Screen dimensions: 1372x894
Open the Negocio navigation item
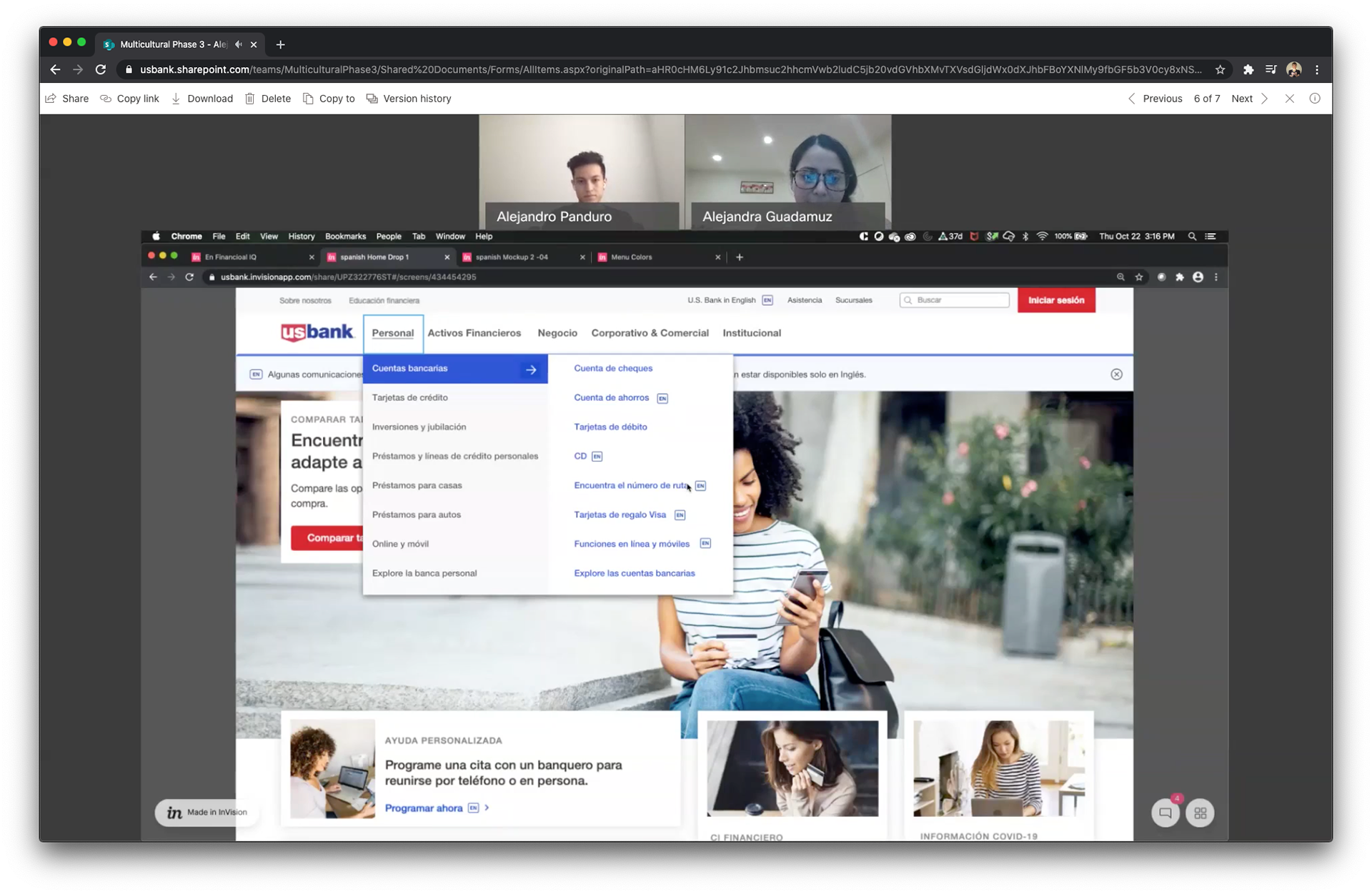point(557,333)
